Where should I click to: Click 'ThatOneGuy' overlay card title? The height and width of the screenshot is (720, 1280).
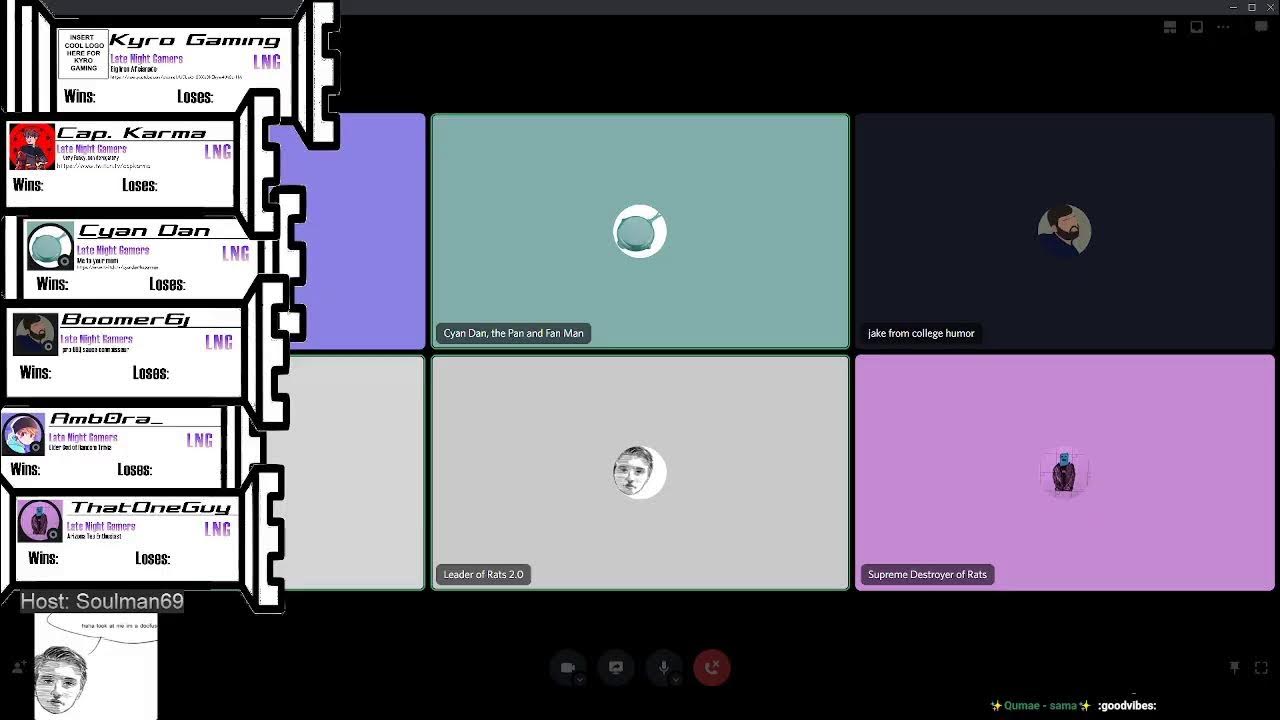tap(151, 508)
